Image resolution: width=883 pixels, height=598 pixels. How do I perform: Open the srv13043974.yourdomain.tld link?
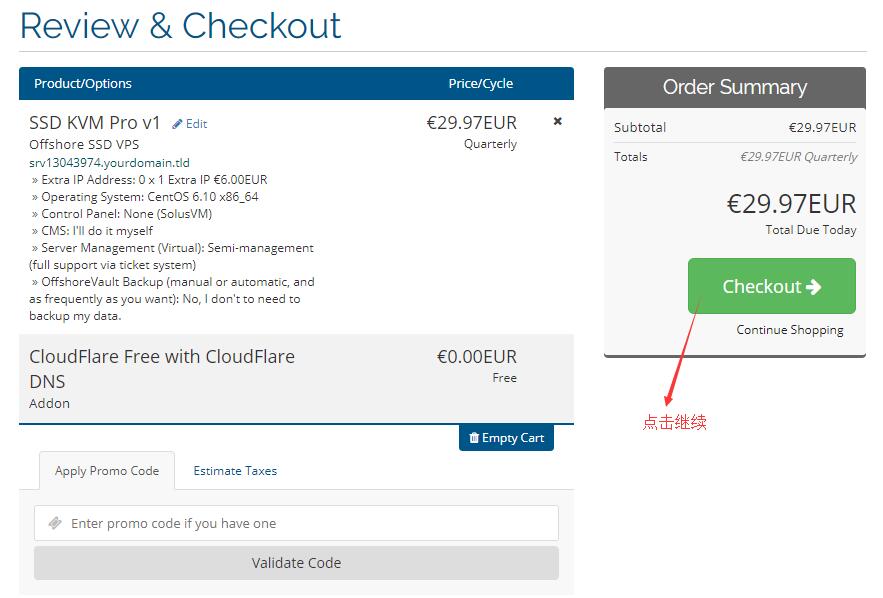point(109,163)
